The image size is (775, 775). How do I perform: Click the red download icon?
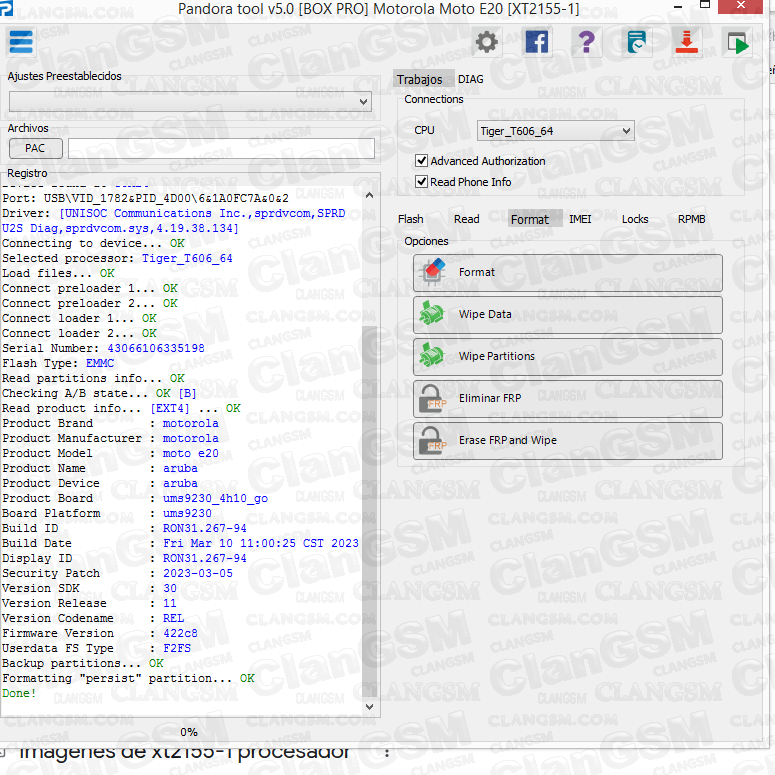(687, 42)
